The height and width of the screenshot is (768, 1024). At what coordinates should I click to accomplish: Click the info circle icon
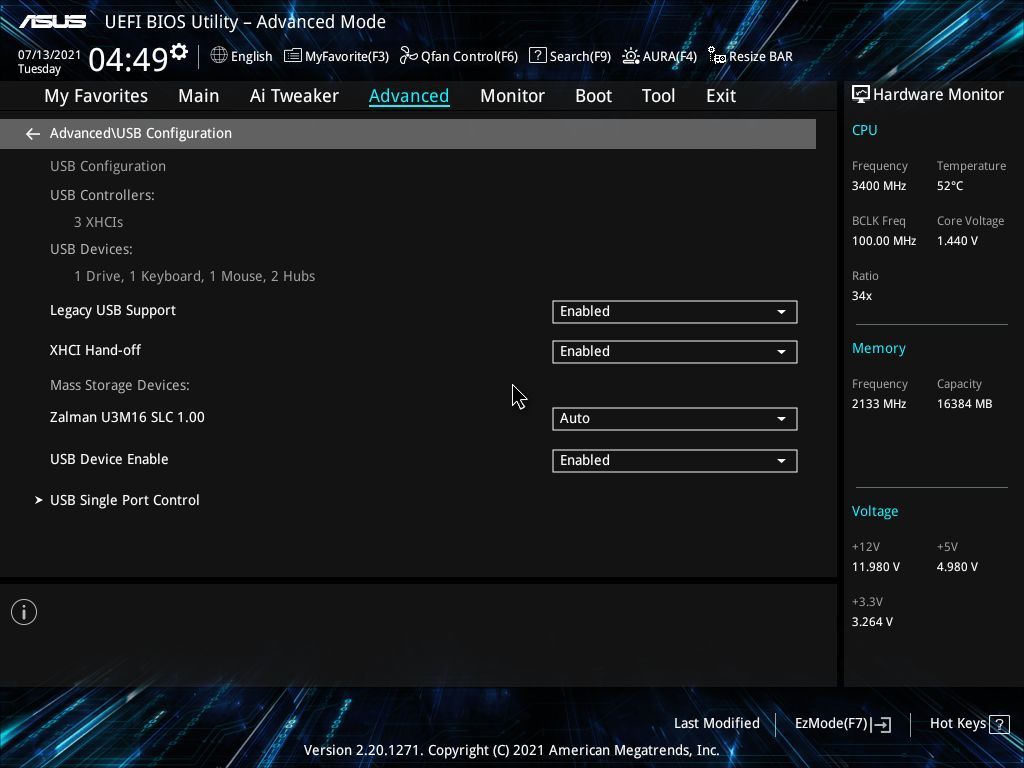click(x=24, y=613)
